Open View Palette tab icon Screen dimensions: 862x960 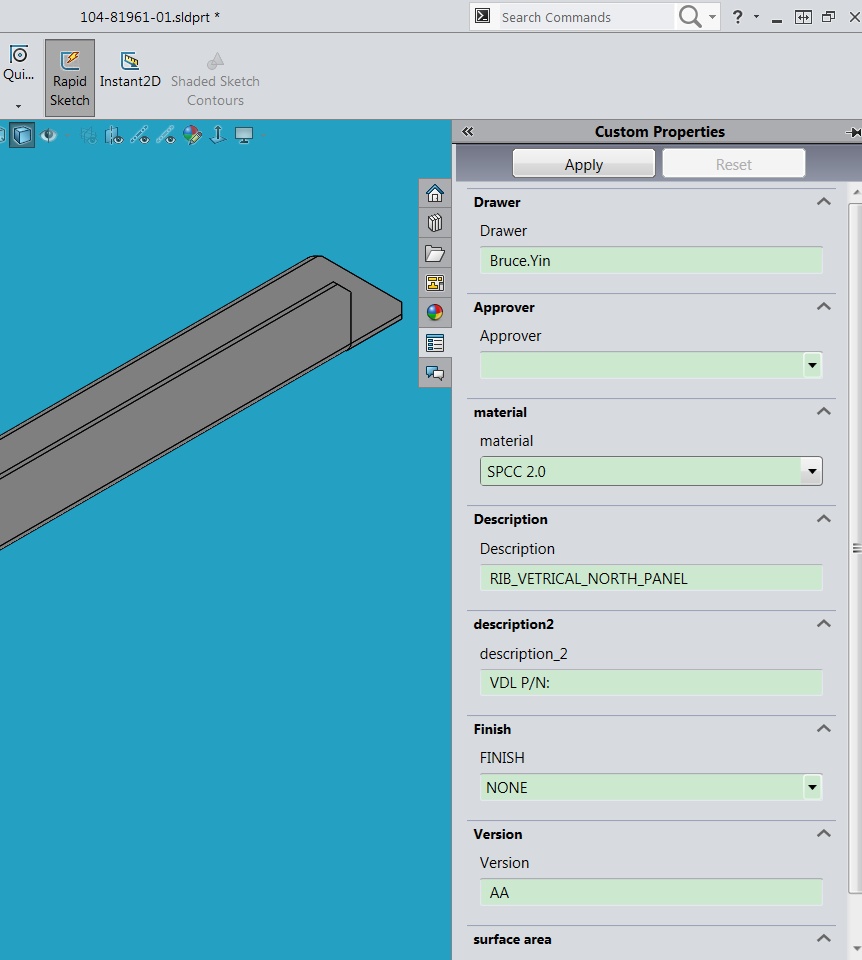pos(435,283)
